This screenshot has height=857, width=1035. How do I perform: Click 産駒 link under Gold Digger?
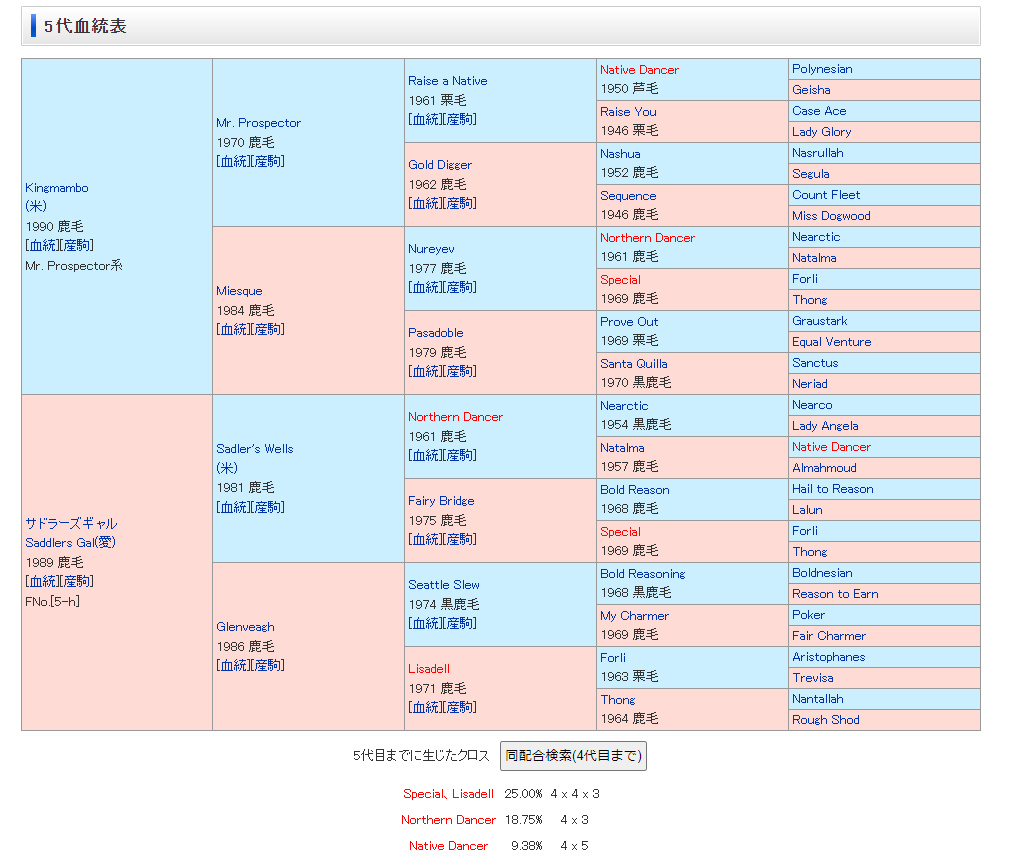point(460,203)
